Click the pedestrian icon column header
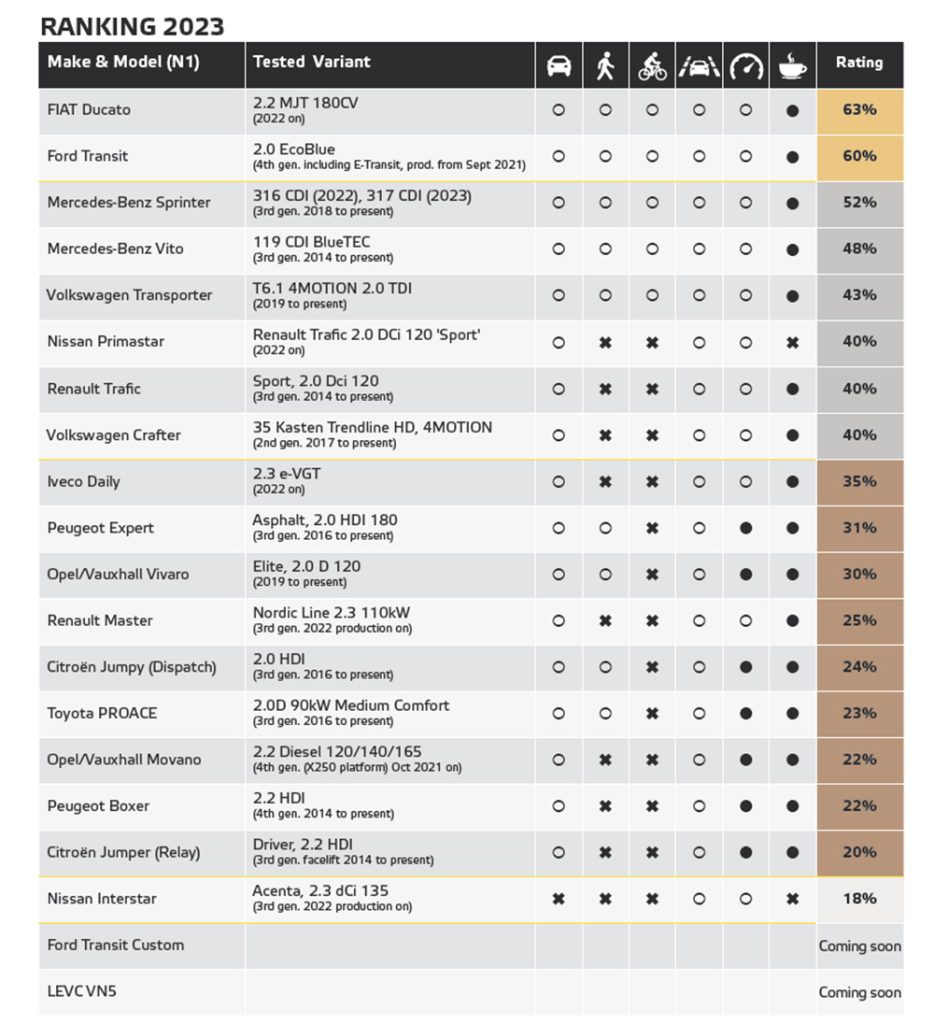The image size is (934, 1024). 605,65
